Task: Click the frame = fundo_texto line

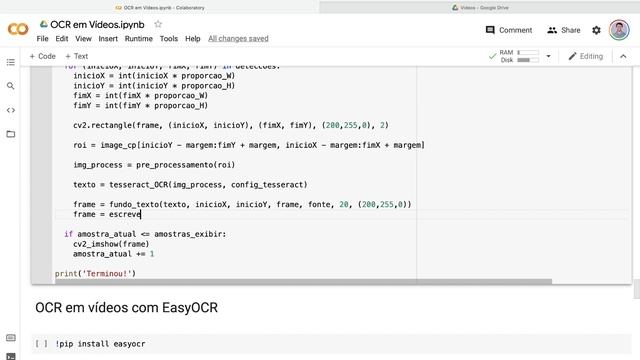Action: (x=242, y=204)
